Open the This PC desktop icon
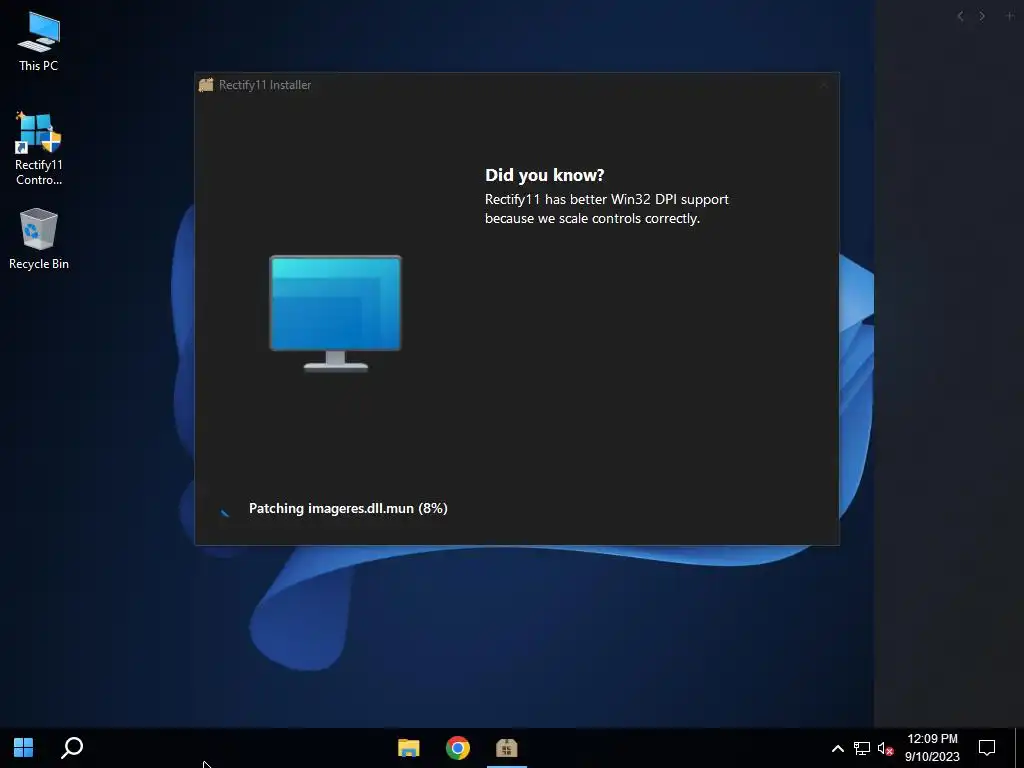 39,41
